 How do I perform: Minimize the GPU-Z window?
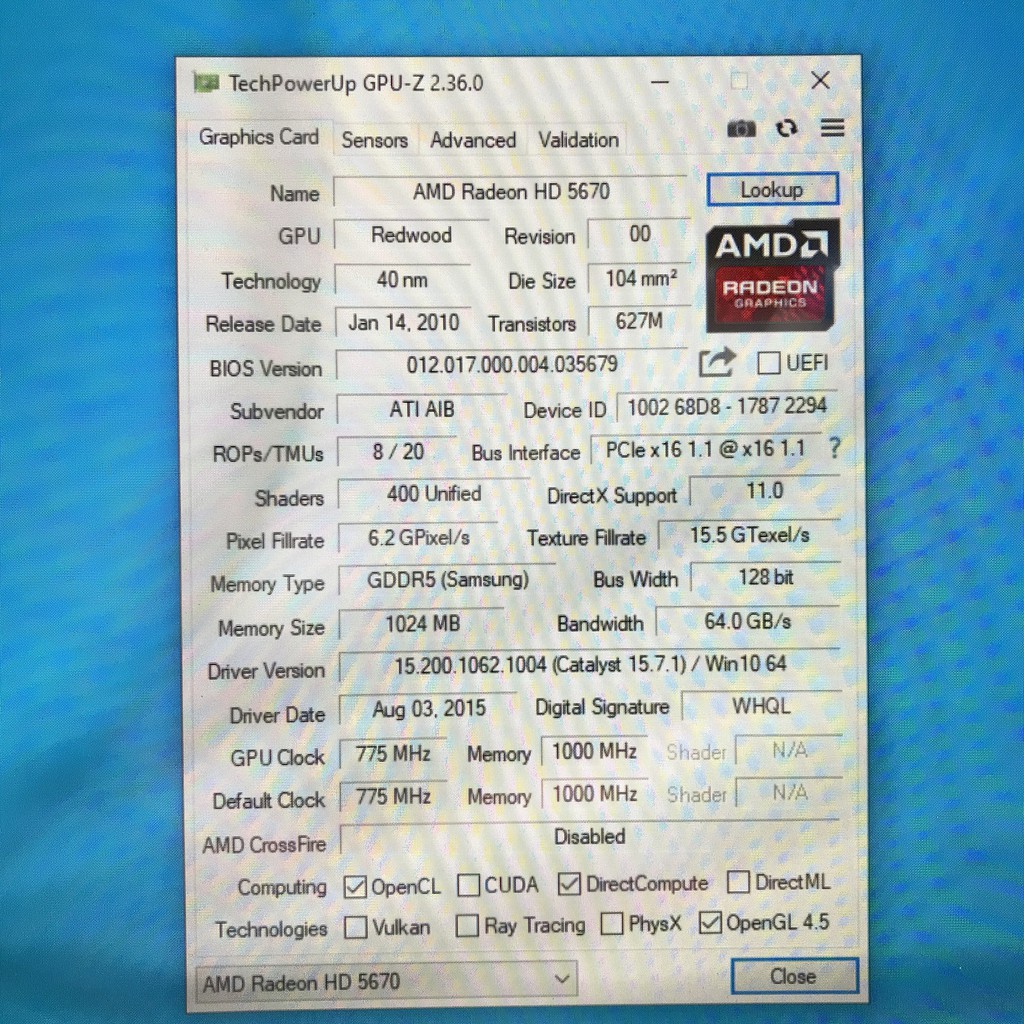[x=660, y=82]
